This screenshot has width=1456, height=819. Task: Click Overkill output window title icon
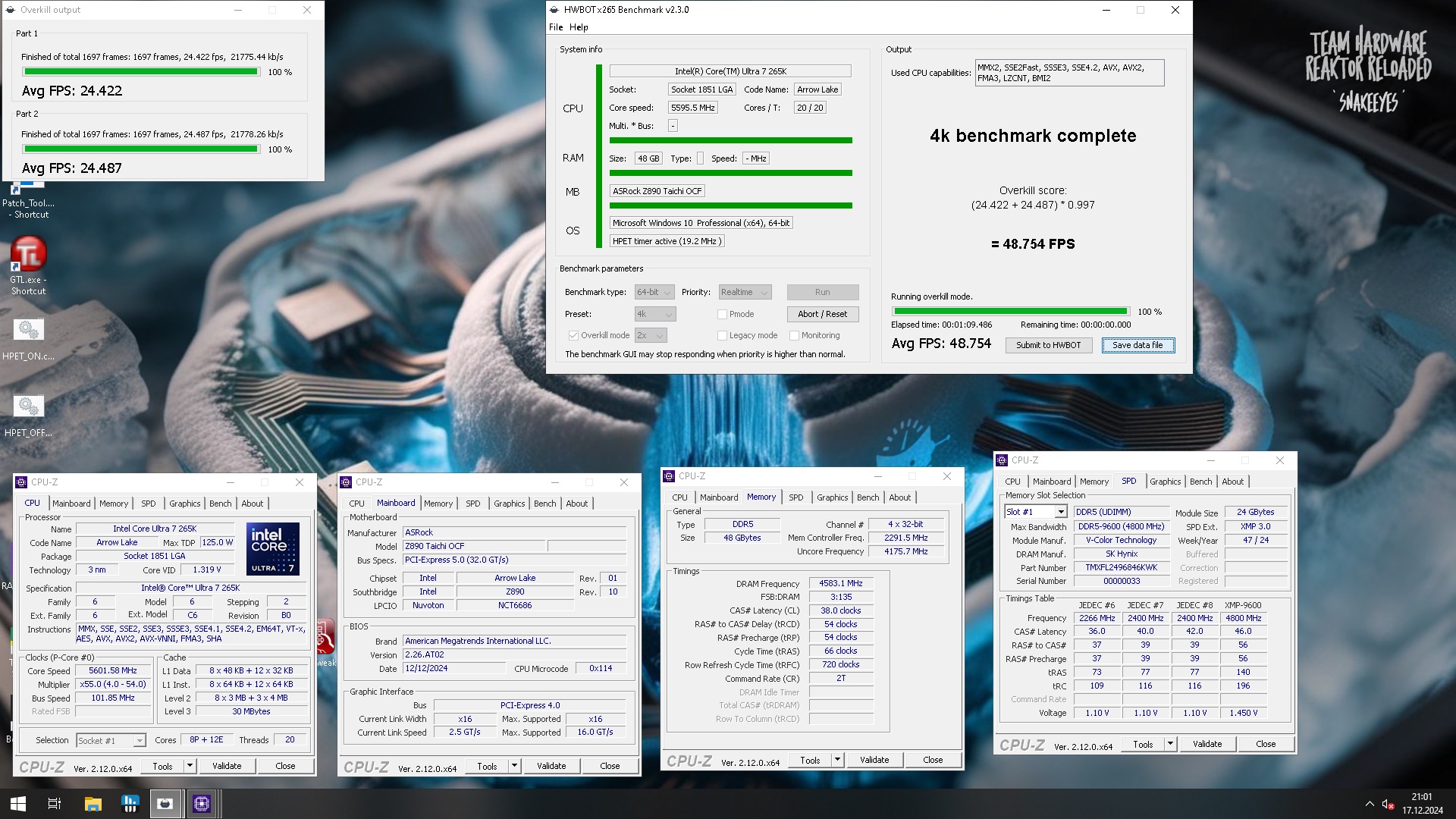[x=11, y=10]
